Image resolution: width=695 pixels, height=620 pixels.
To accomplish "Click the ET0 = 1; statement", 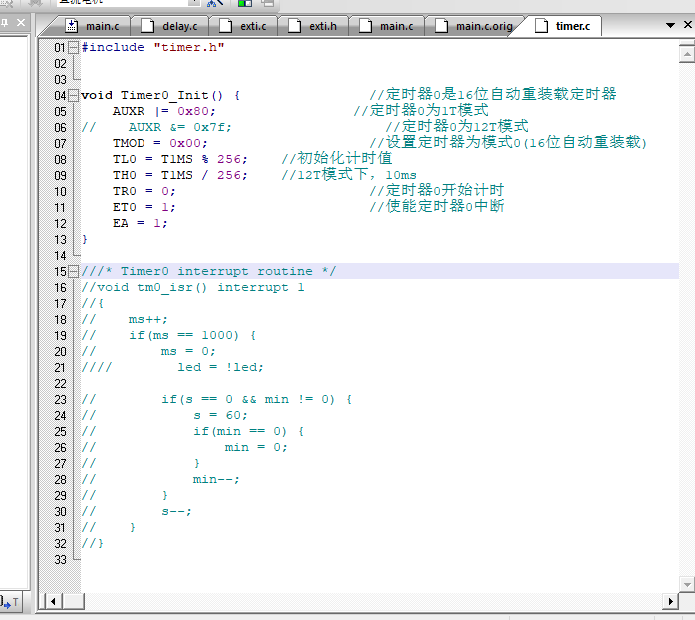I will [x=144, y=207].
